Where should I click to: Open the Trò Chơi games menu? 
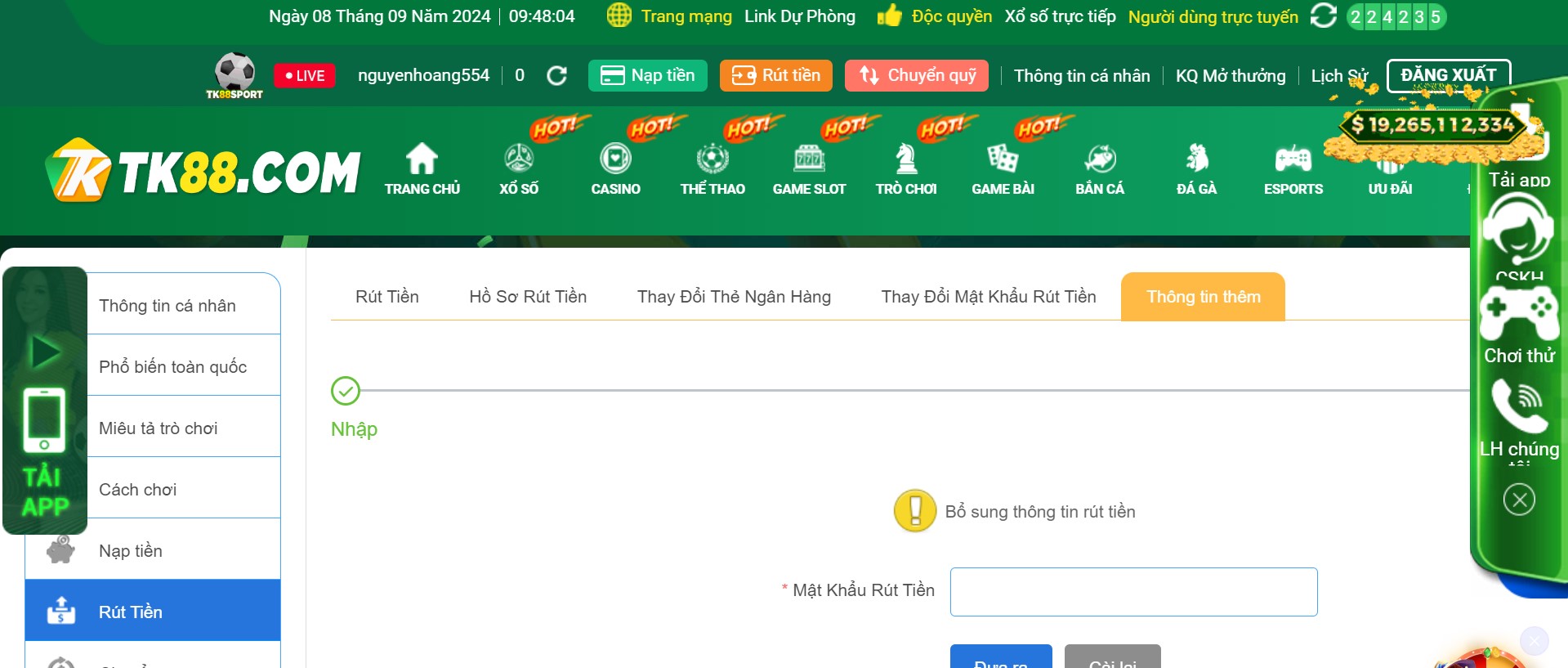point(906,169)
